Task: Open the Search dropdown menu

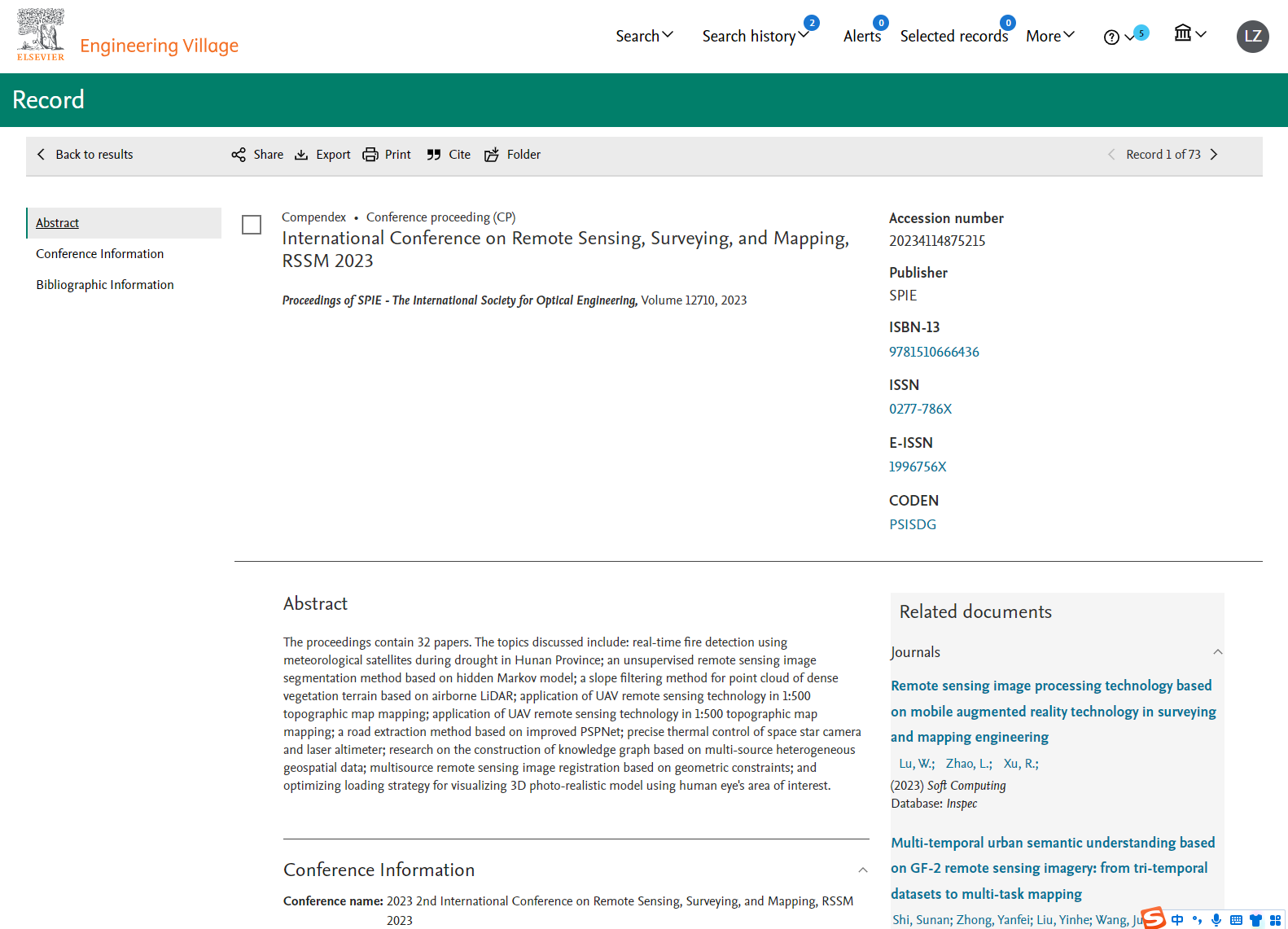Action: [644, 36]
